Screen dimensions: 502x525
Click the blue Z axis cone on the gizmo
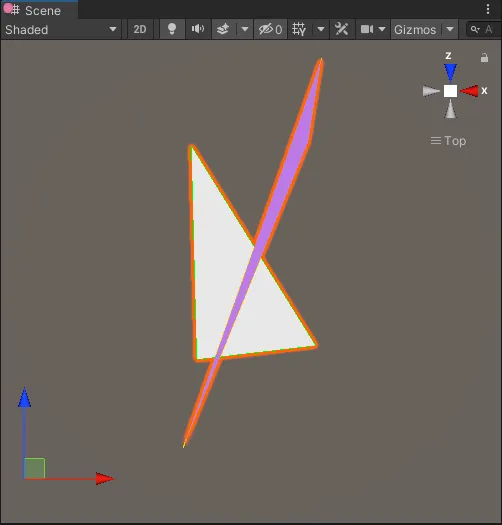coord(450,72)
